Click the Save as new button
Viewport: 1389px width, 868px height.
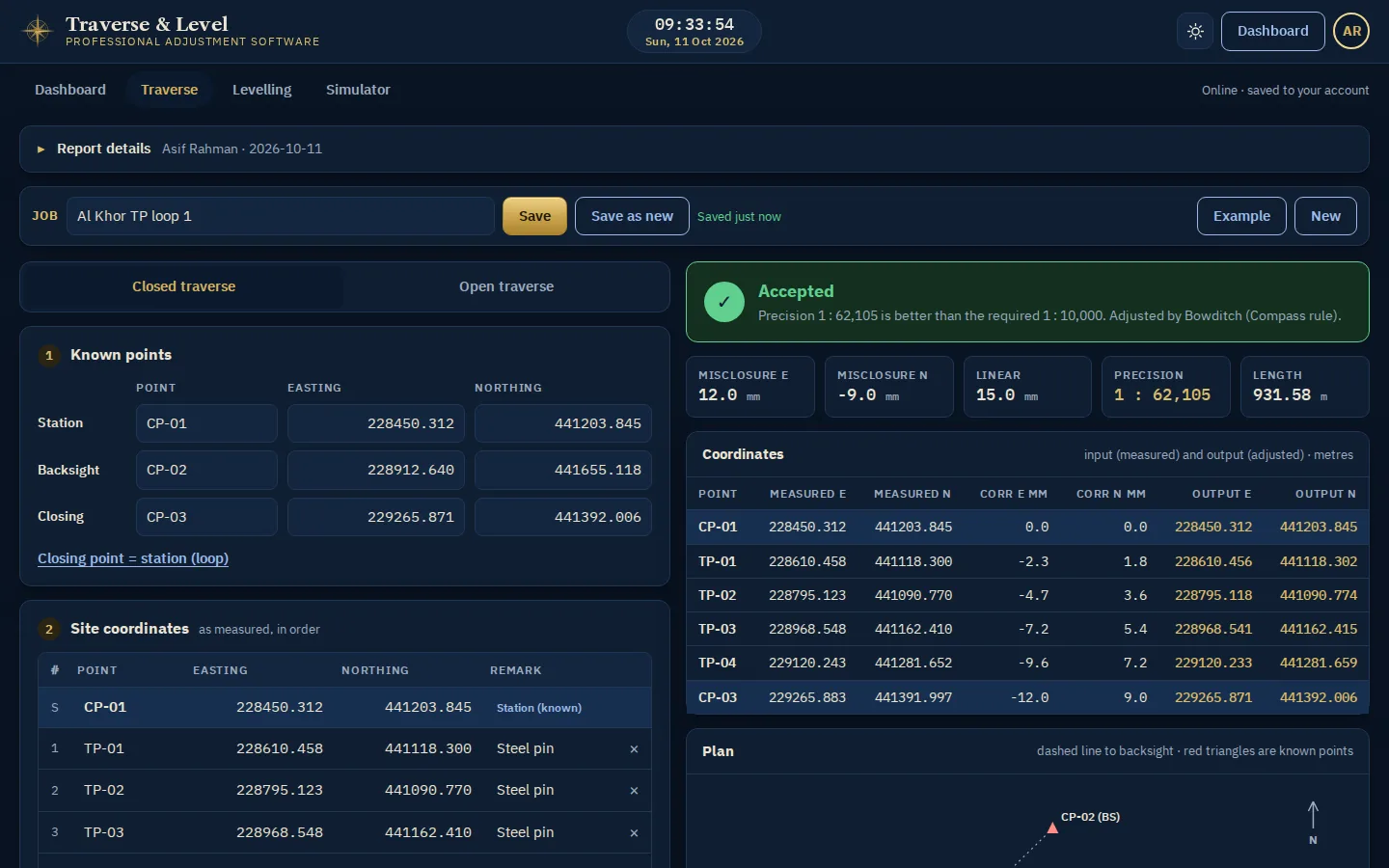[x=632, y=216]
